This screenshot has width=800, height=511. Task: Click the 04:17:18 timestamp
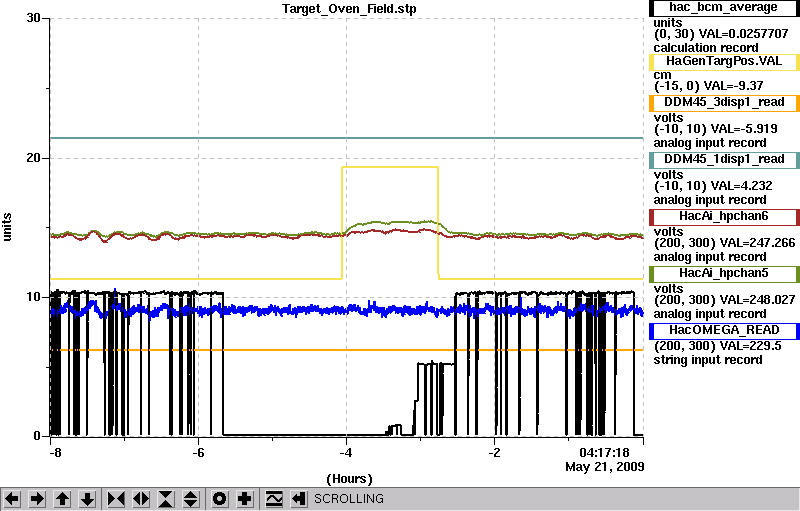pyautogui.click(x=604, y=452)
